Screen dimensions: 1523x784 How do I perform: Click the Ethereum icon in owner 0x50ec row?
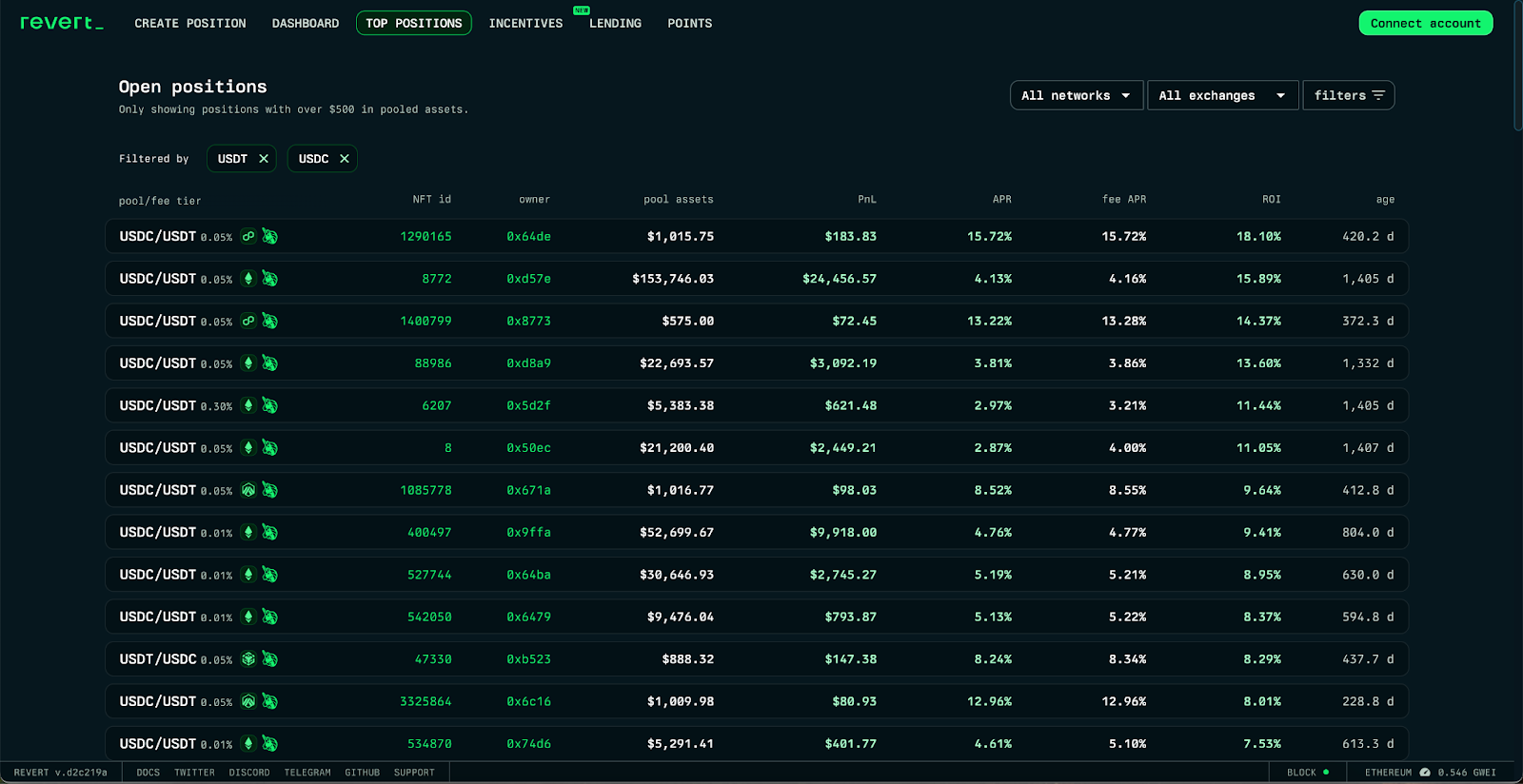[248, 448]
